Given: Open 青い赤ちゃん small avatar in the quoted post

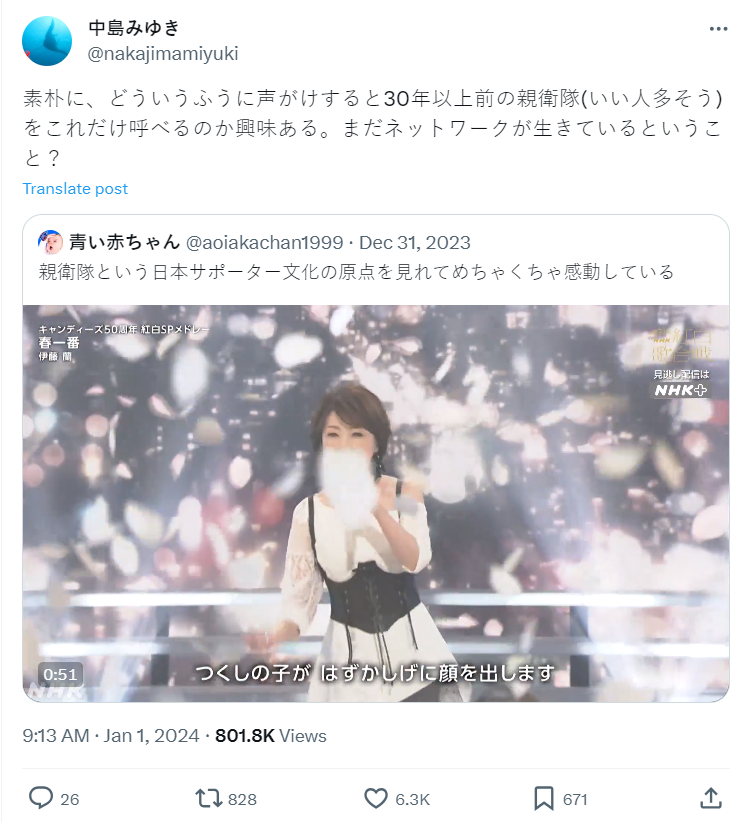Looking at the screenshot, I should pos(50,242).
